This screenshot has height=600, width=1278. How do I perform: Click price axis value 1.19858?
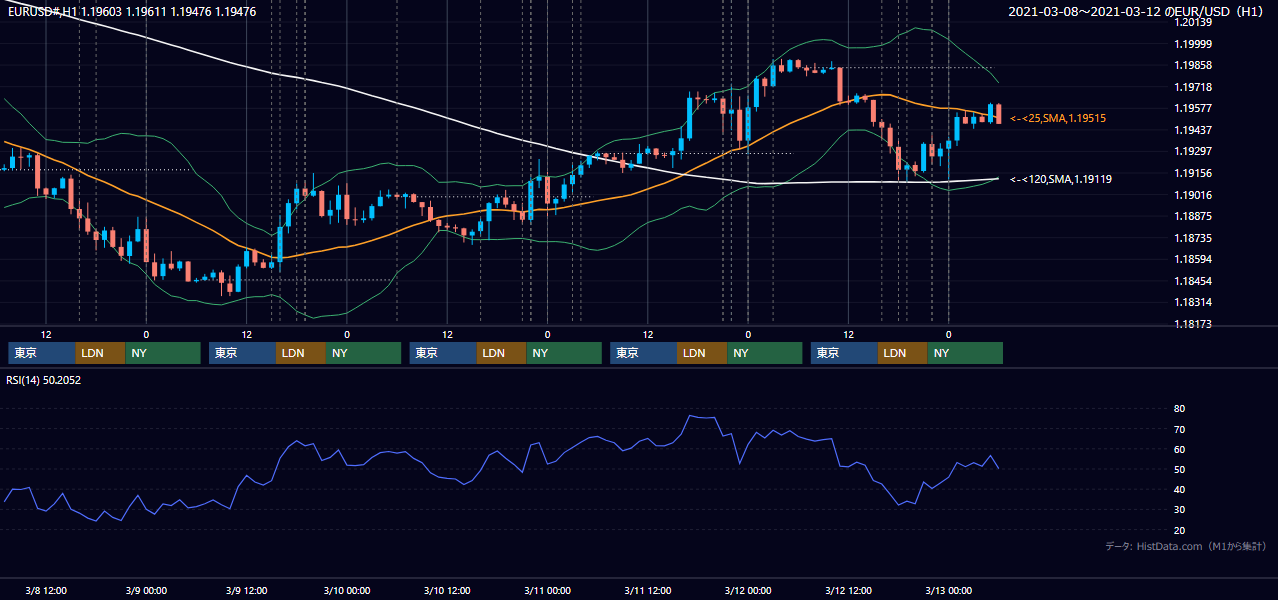click(x=1193, y=65)
